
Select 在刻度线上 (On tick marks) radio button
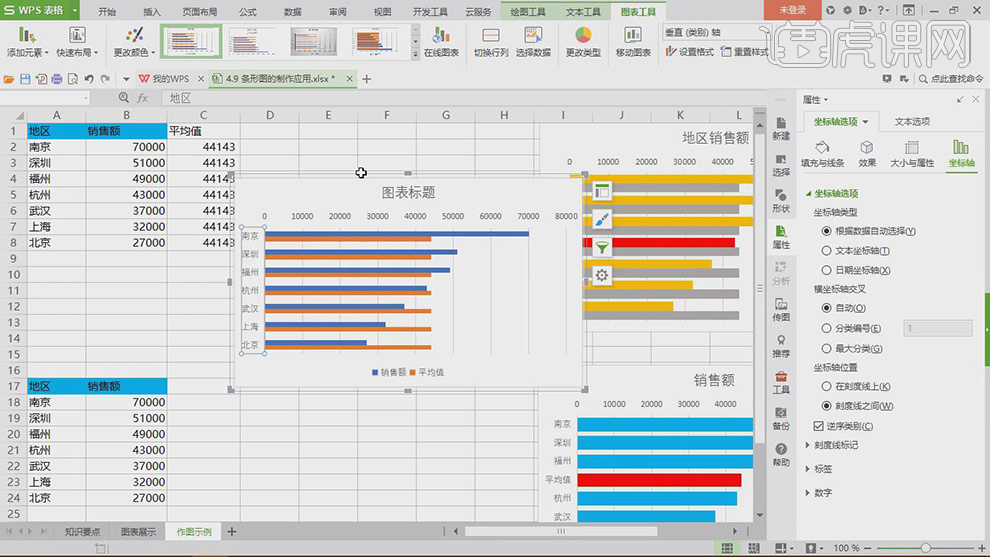[x=826, y=386]
